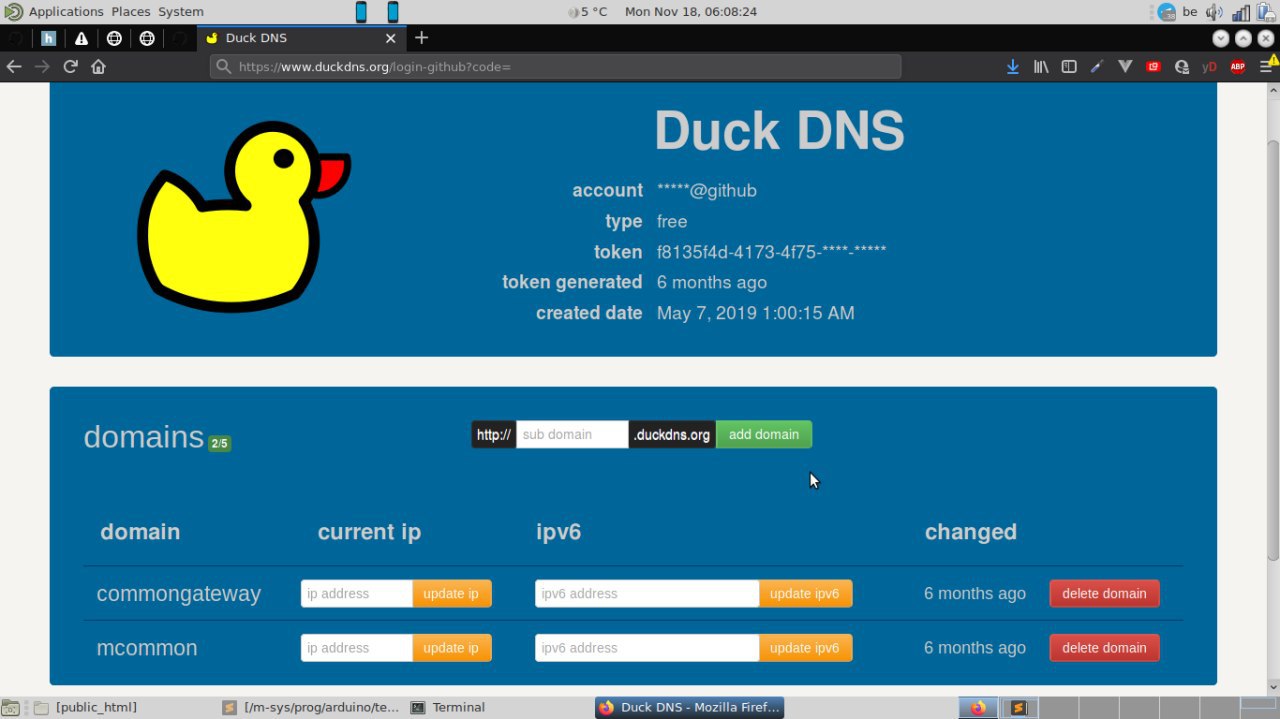Open a new browser tab
The image size is (1280, 719).
tap(421, 38)
